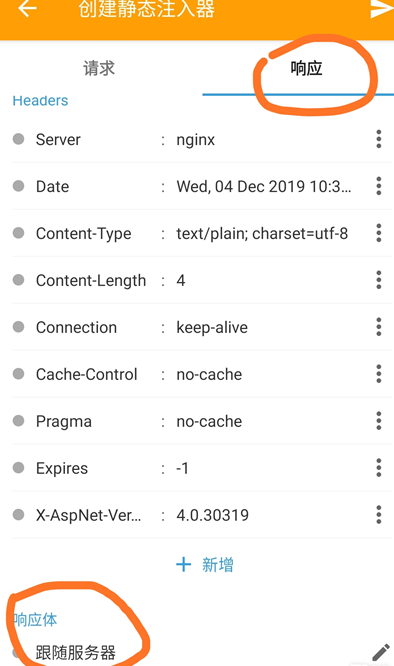Open the three-dot menu for Pragma header
This screenshot has height=666, width=394.
(x=379, y=421)
